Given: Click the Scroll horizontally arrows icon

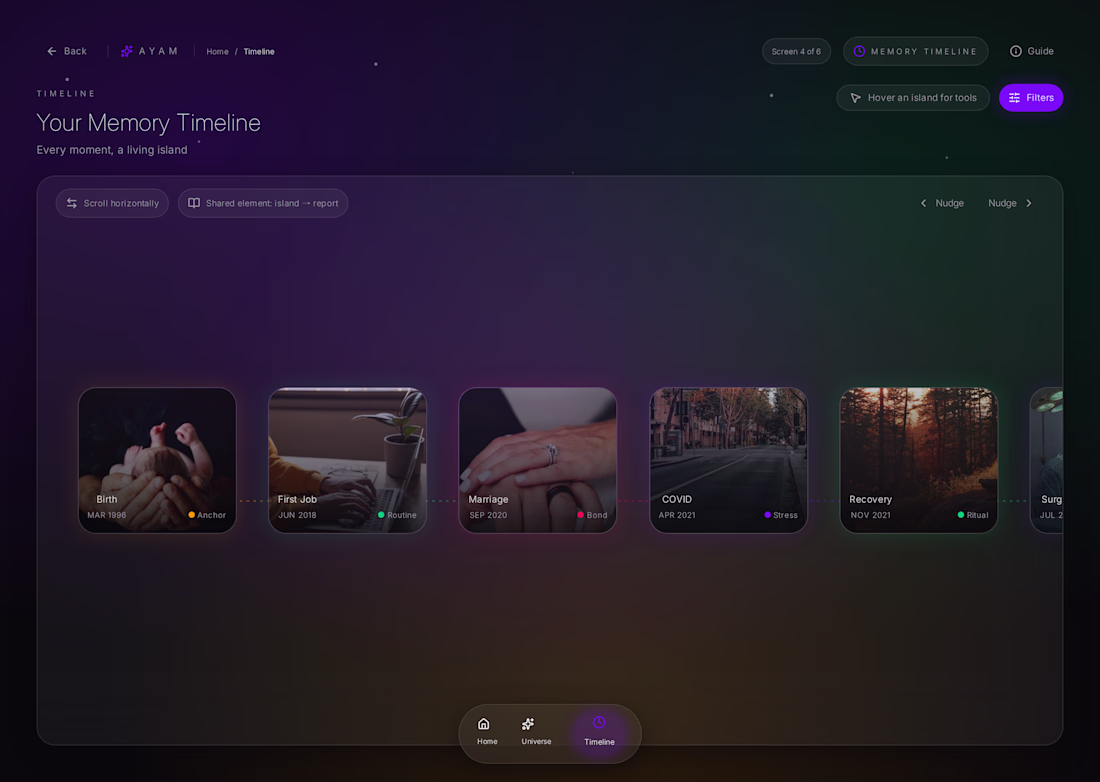Looking at the screenshot, I should pos(72,203).
